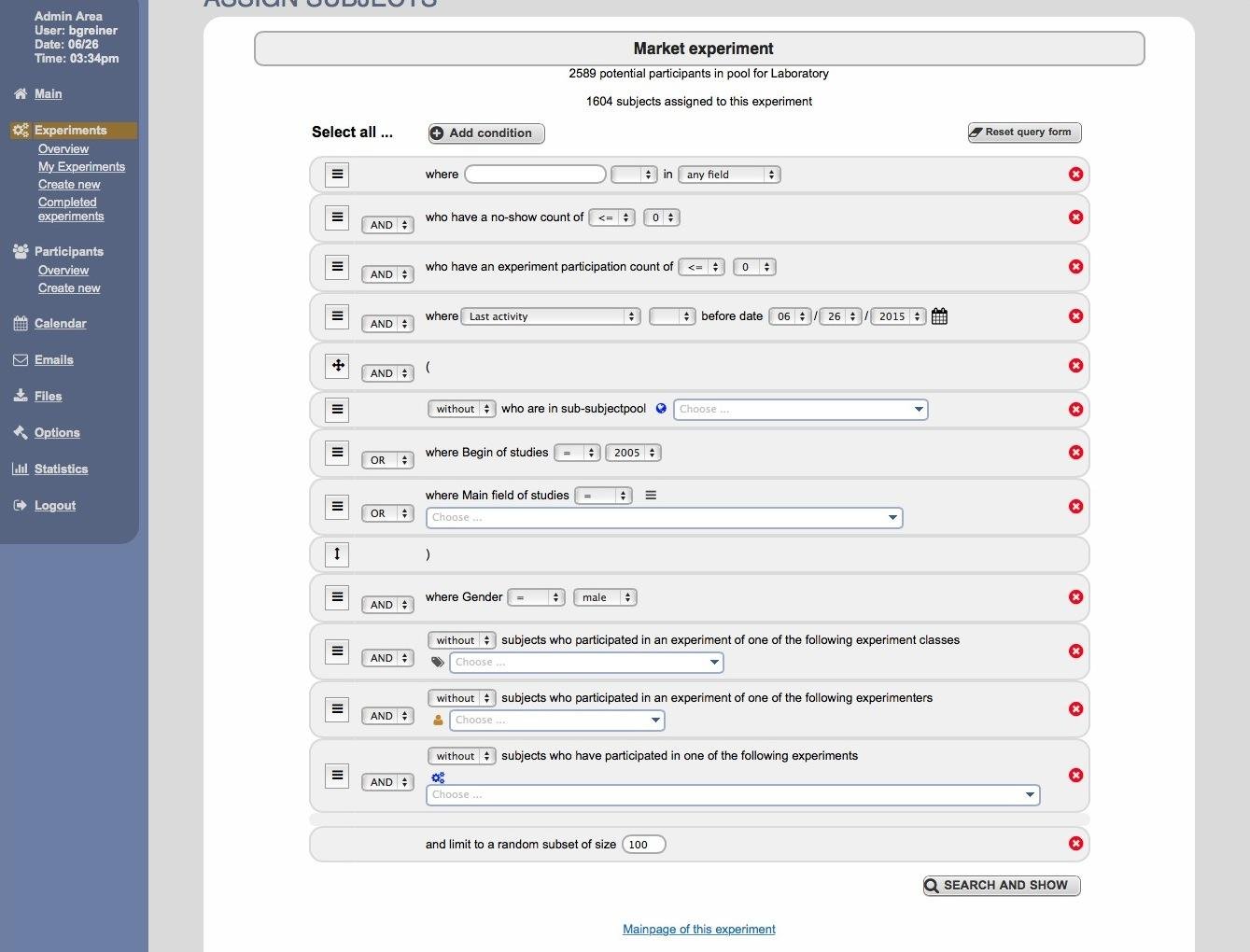Click the list icon beside Main field of studies

(x=650, y=496)
